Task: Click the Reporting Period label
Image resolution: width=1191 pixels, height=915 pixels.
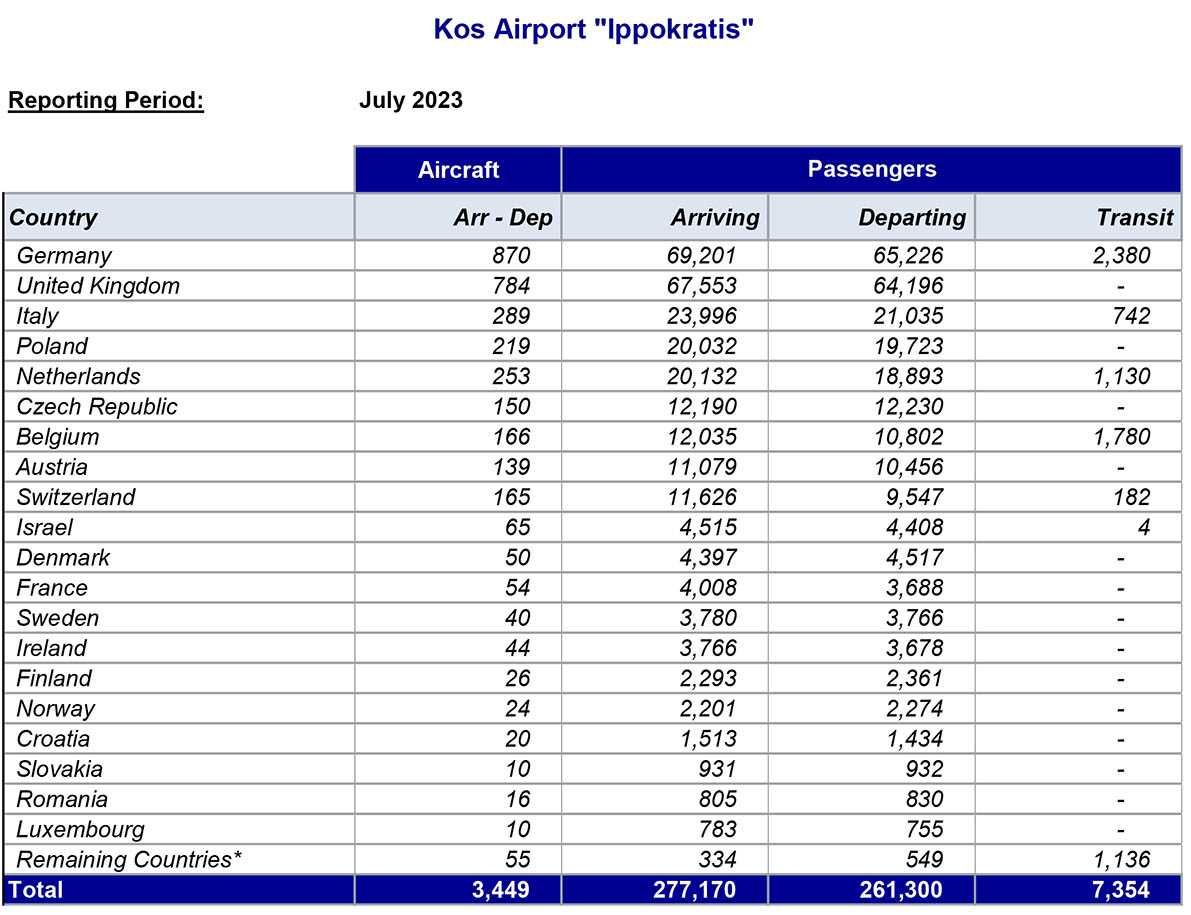Action: click(x=106, y=100)
